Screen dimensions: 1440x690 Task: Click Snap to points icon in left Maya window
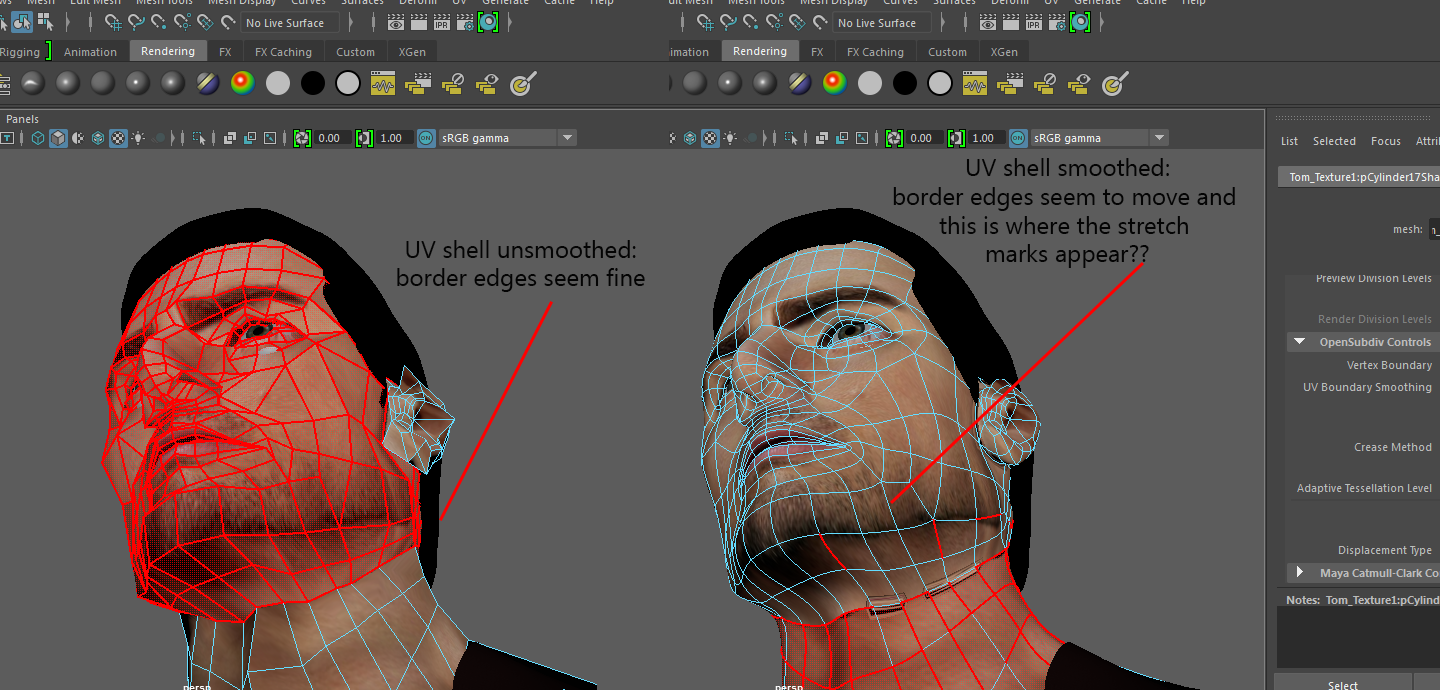tap(159, 21)
